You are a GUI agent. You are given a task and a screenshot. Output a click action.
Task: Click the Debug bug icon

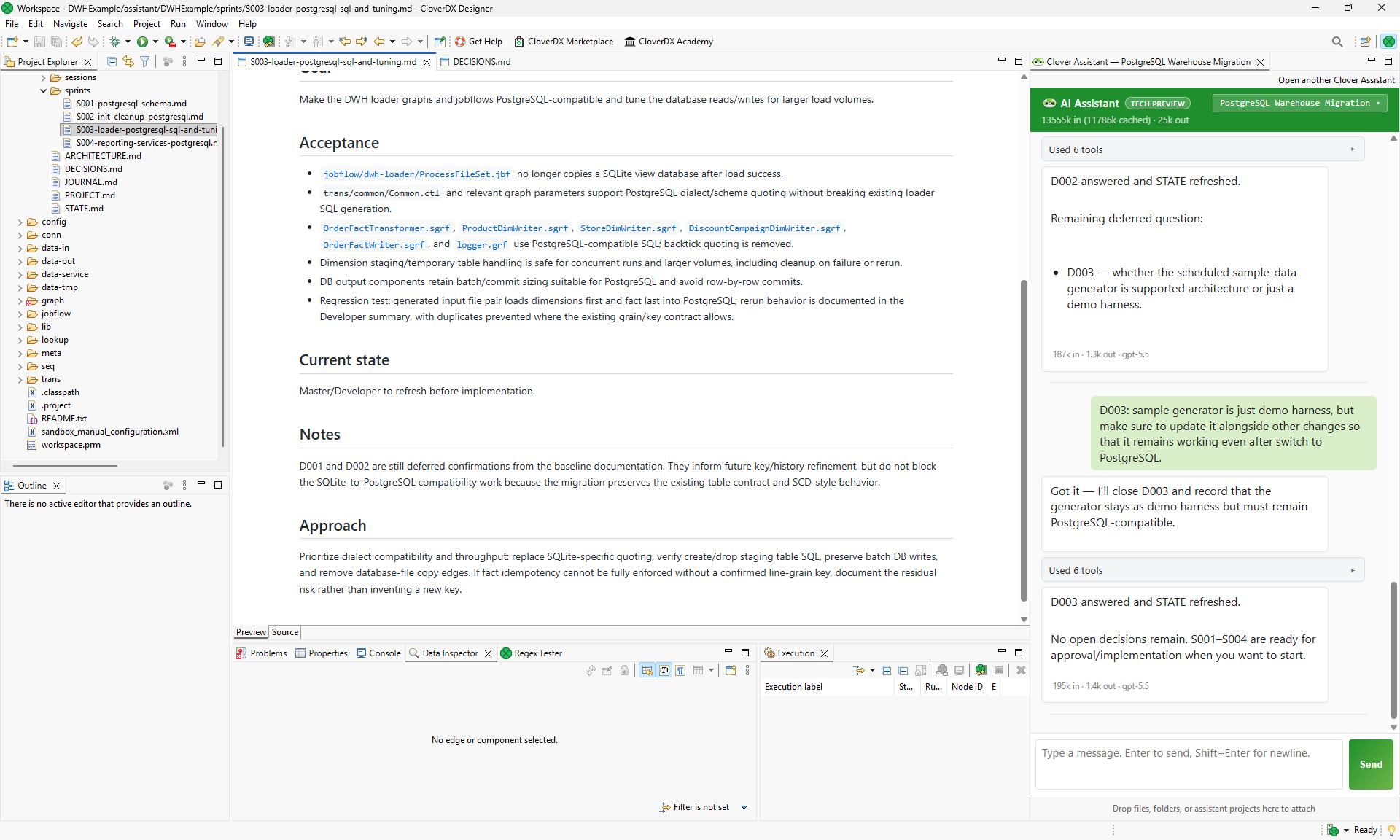[x=114, y=42]
